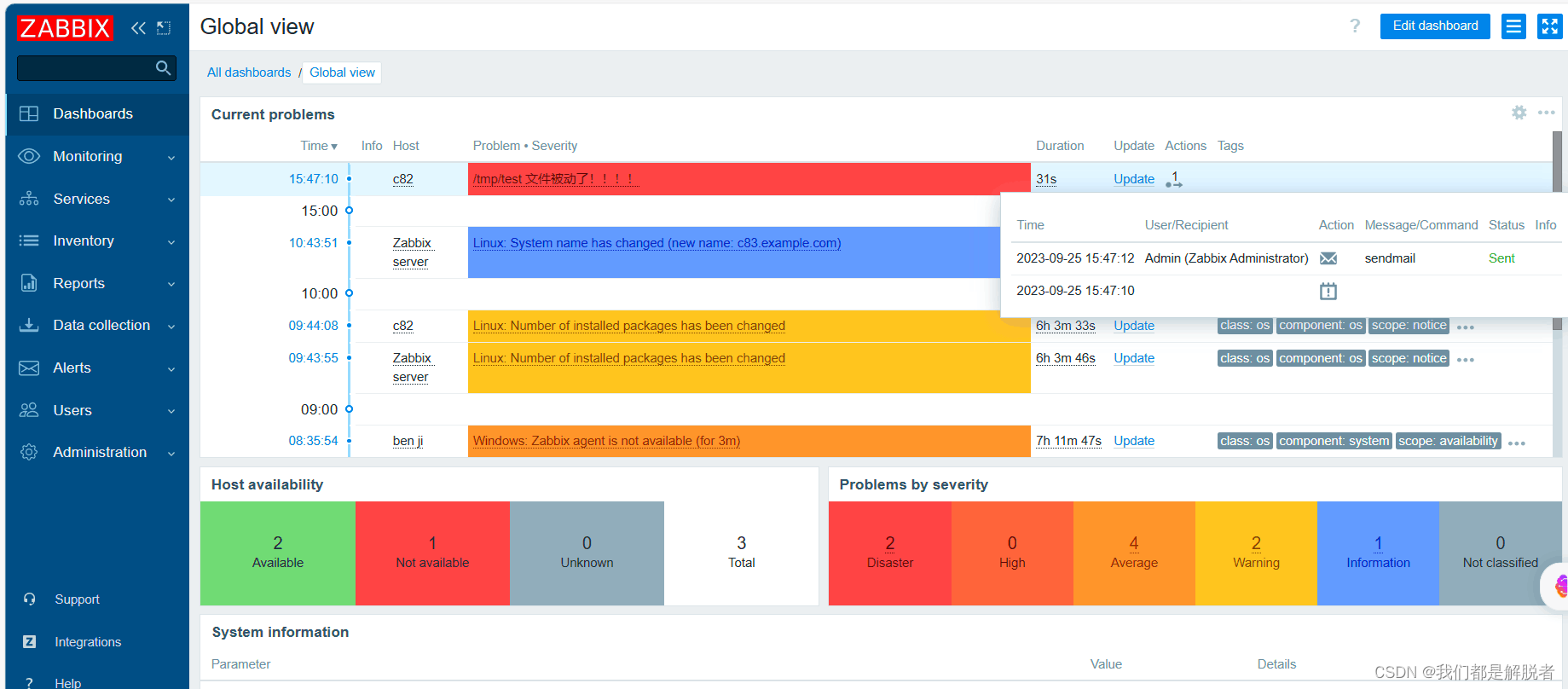Image resolution: width=1568 pixels, height=689 pixels.
Task: Open the Dashboards menu item
Action: click(x=97, y=114)
